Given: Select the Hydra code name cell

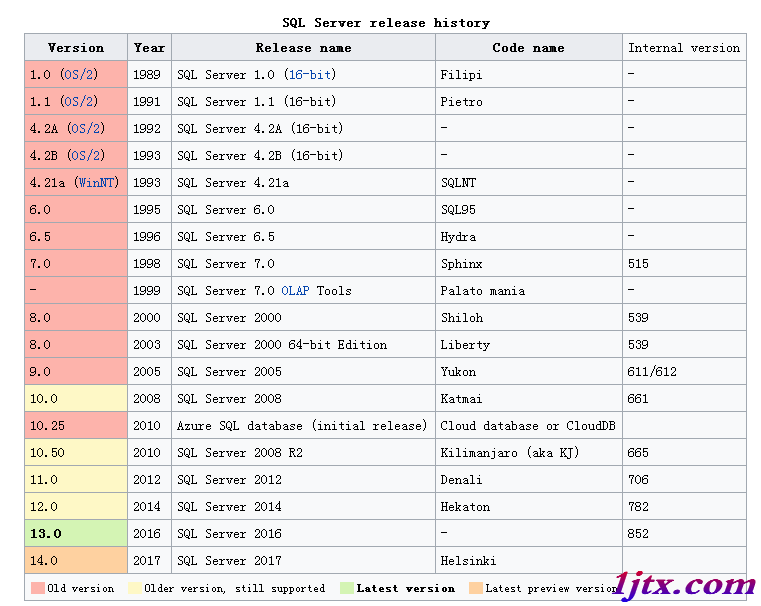Looking at the screenshot, I should point(529,236).
